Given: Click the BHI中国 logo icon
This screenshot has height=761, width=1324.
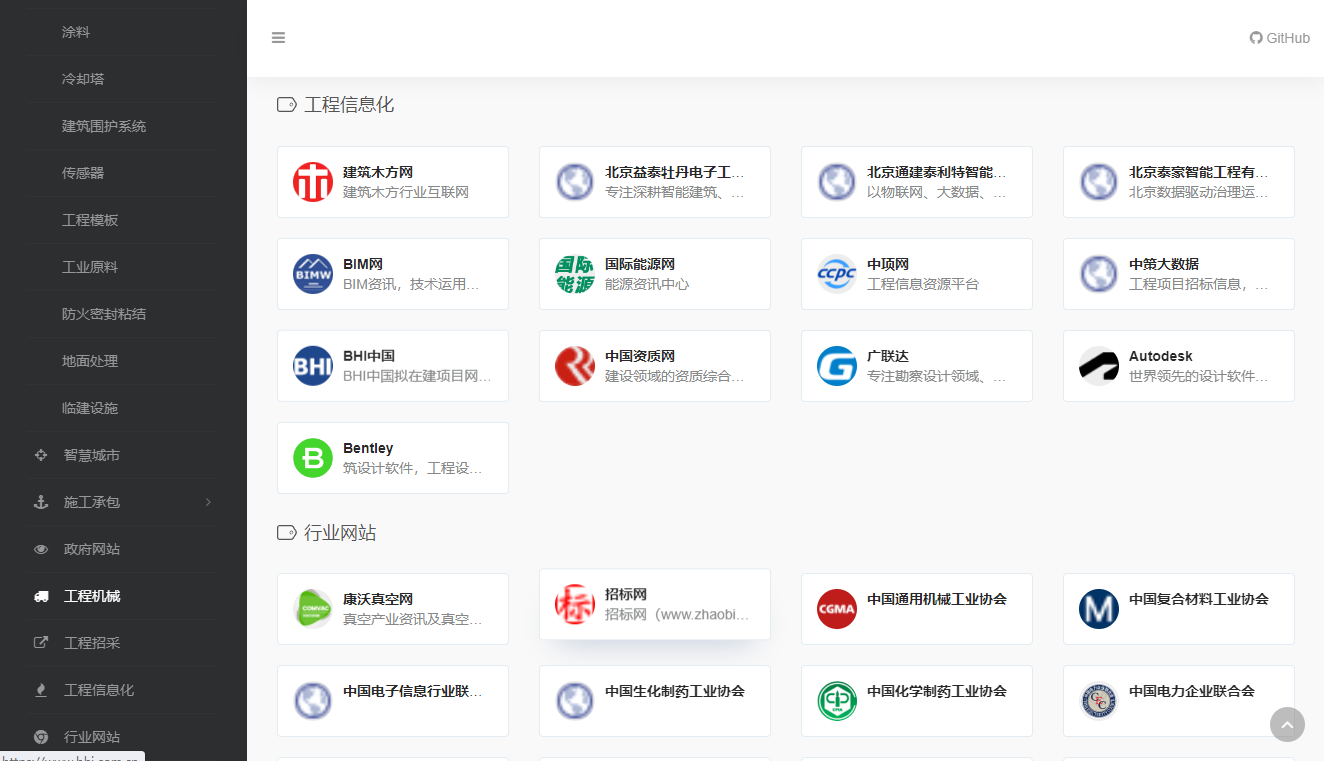Looking at the screenshot, I should pos(313,366).
